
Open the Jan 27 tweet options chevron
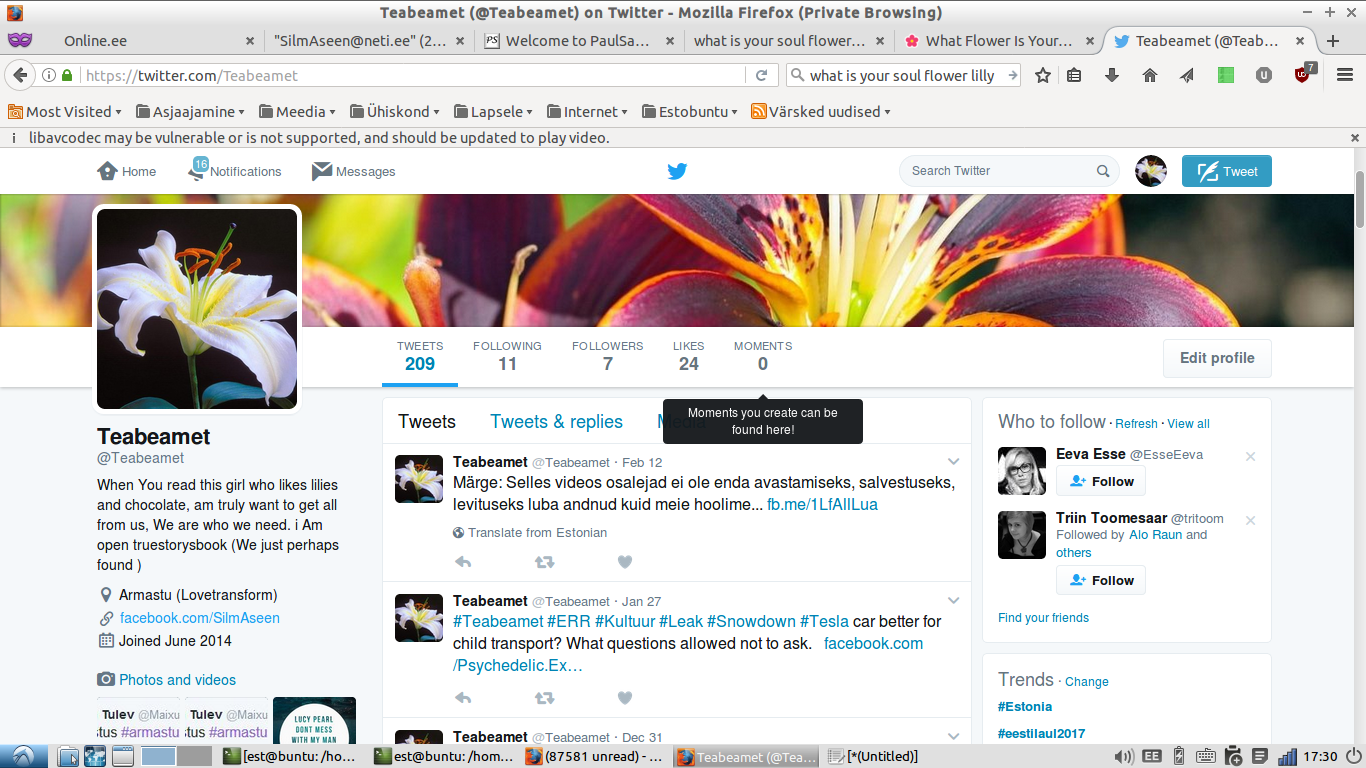point(953,601)
